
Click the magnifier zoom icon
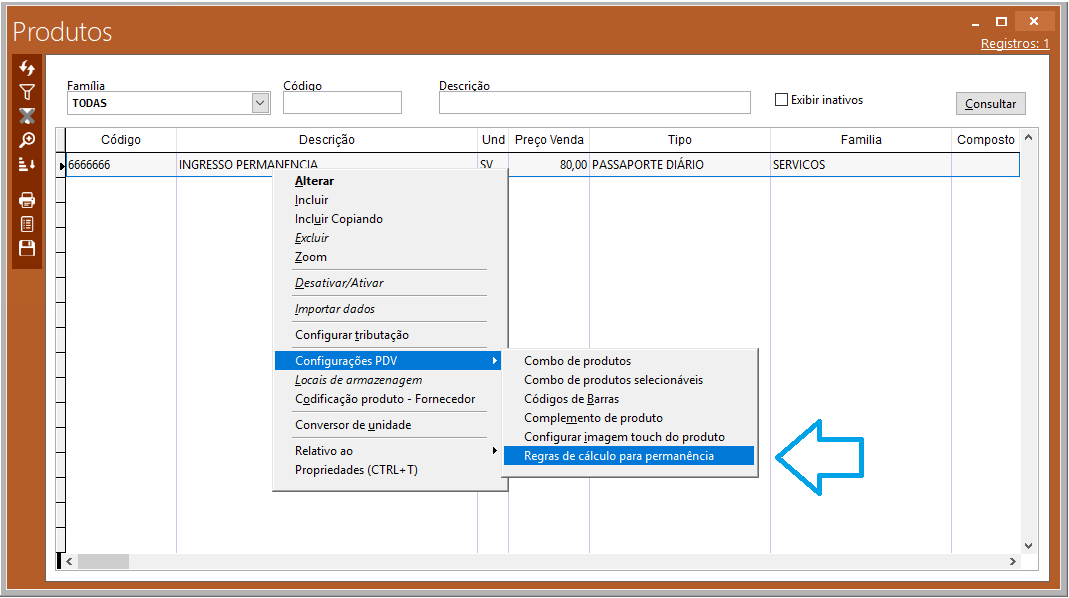click(x=27, y=140)
